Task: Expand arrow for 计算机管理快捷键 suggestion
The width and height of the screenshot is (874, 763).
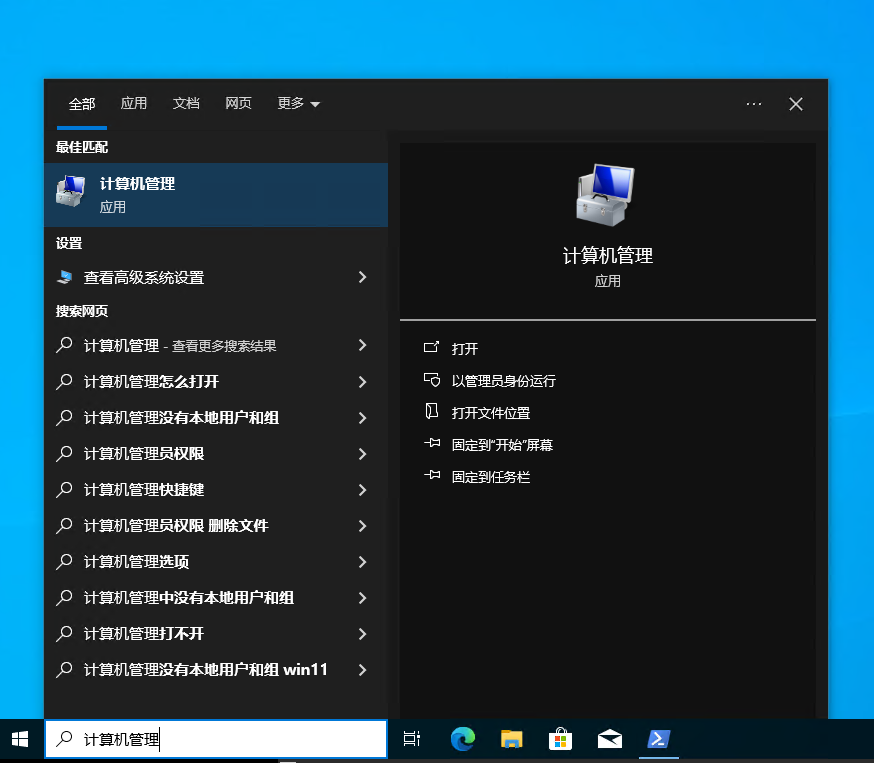Action: click(x=362, y=490)
